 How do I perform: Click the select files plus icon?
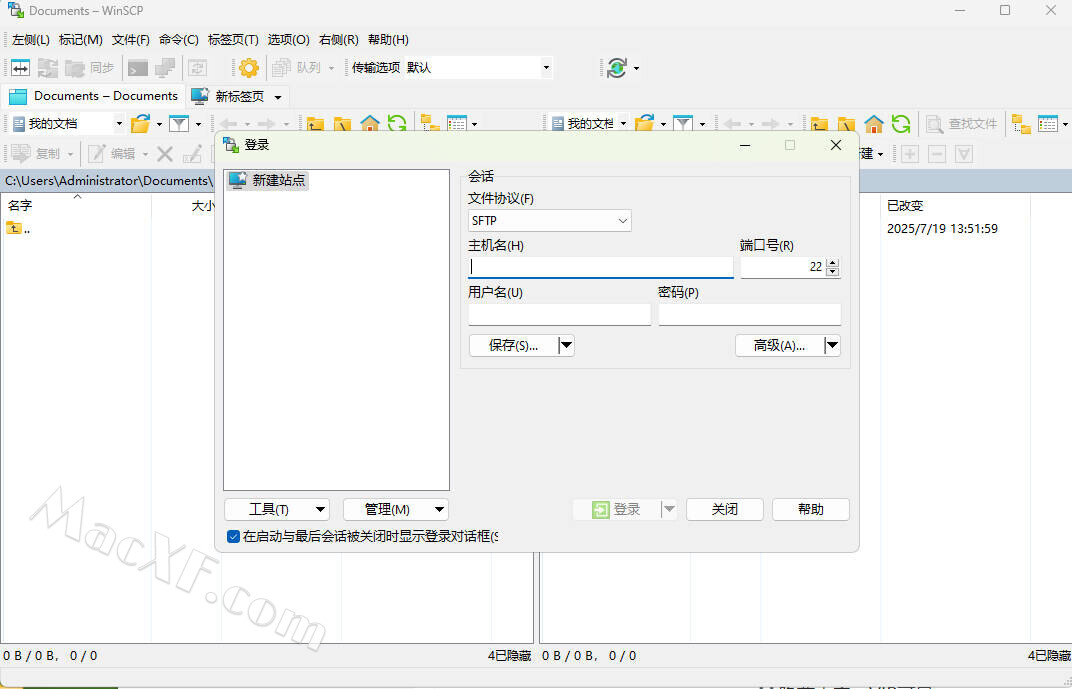coord(910,154)
